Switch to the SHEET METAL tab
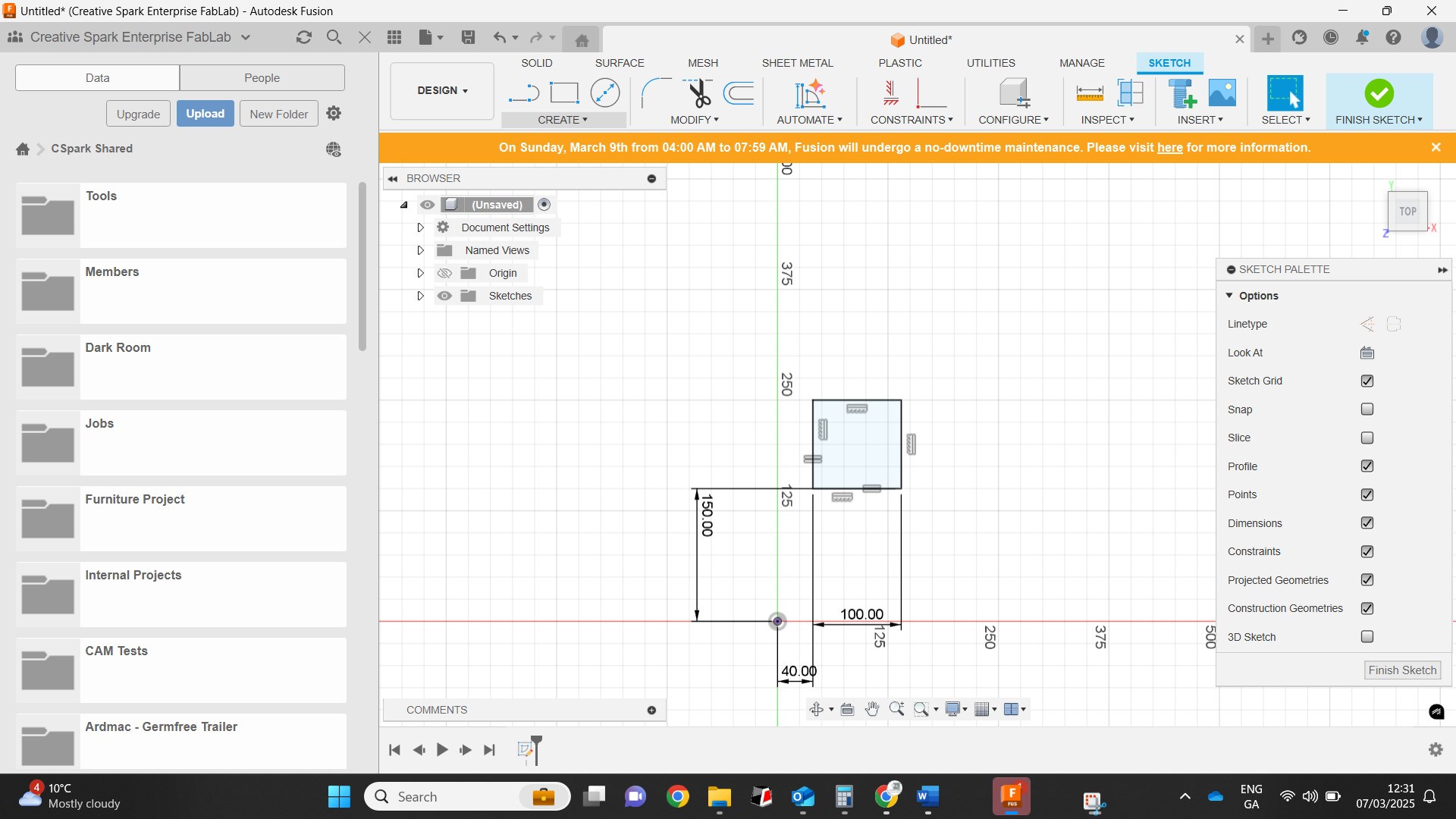 (798, 63)
